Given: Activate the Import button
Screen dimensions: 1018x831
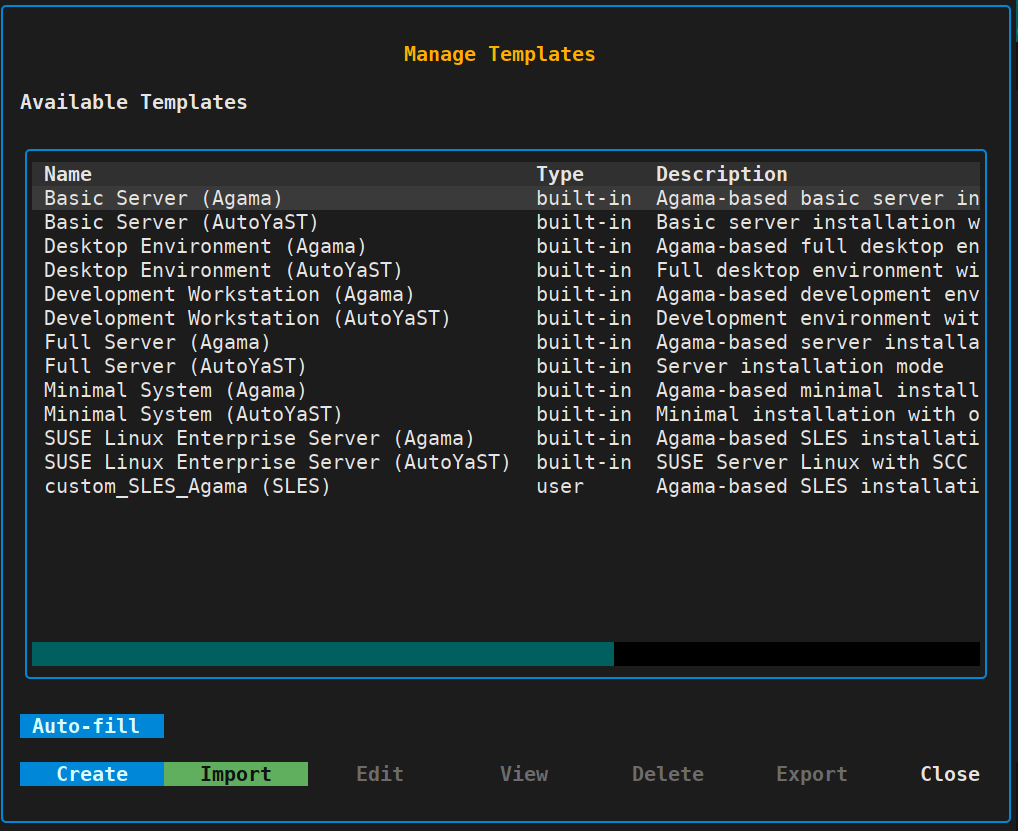Looking at the screenshot, I should tap(235, 773).
